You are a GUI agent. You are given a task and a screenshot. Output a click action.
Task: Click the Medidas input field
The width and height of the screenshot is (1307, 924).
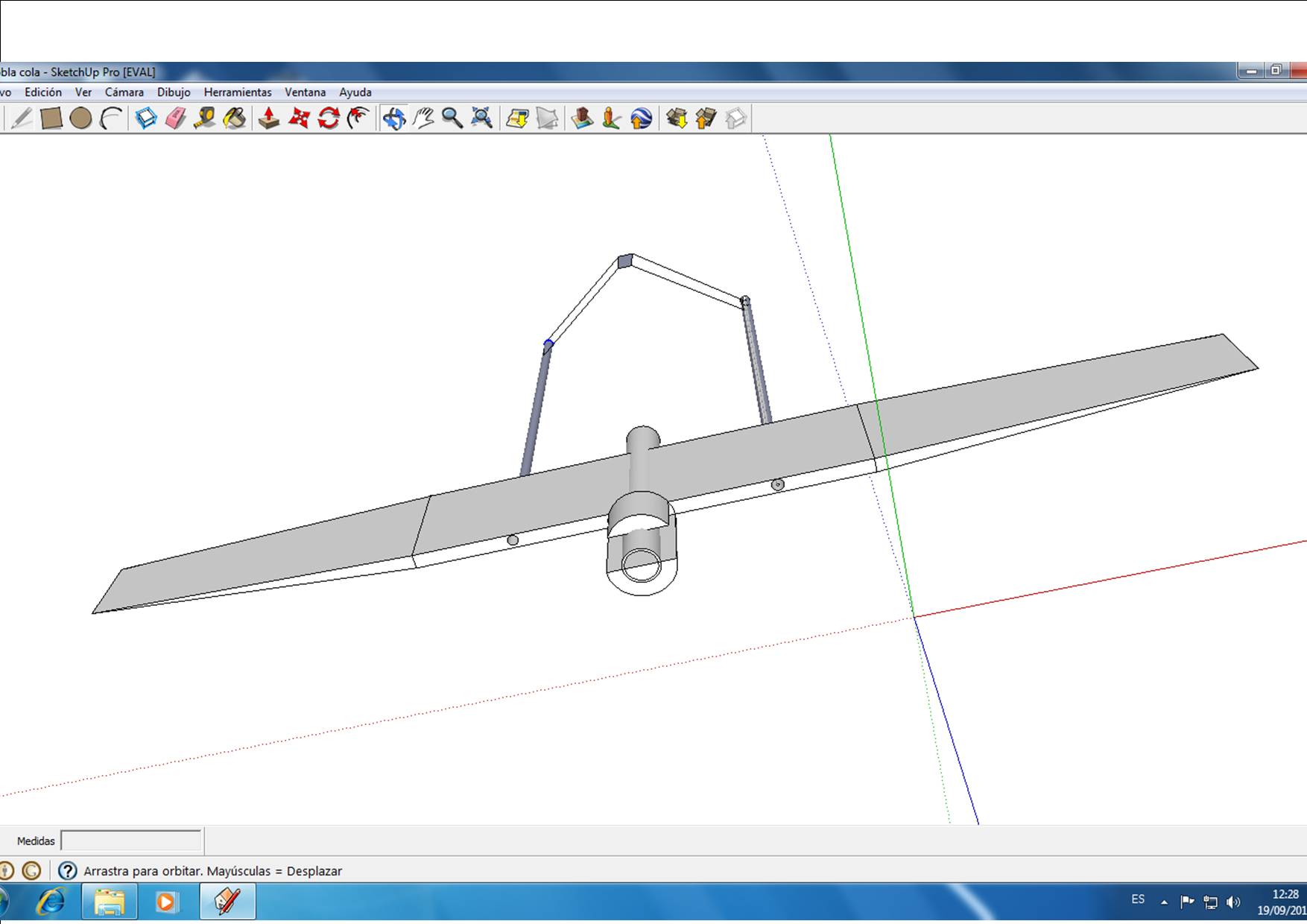tap(131, 841)
